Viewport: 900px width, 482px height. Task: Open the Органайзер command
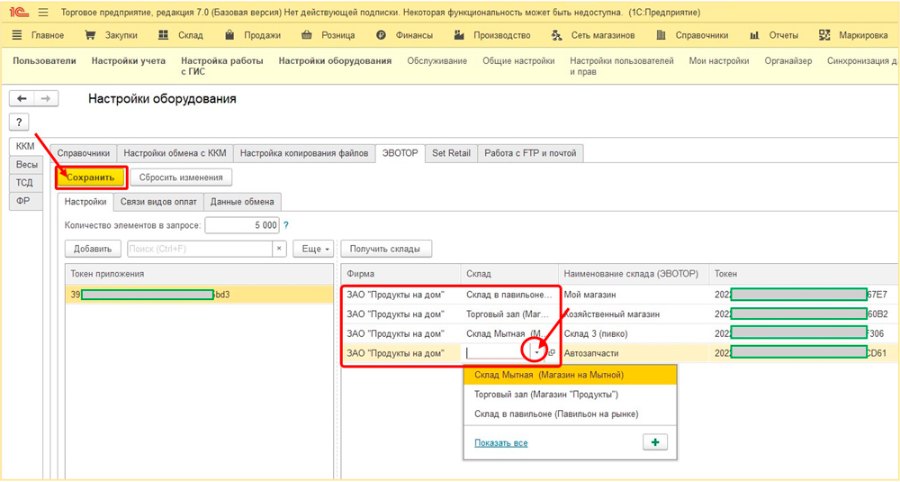tap(788, 61)
